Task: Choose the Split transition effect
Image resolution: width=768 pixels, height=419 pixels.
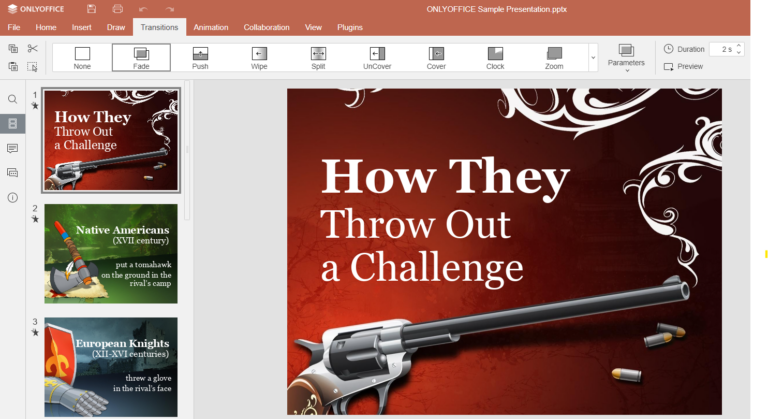Action: coord(318,58)
